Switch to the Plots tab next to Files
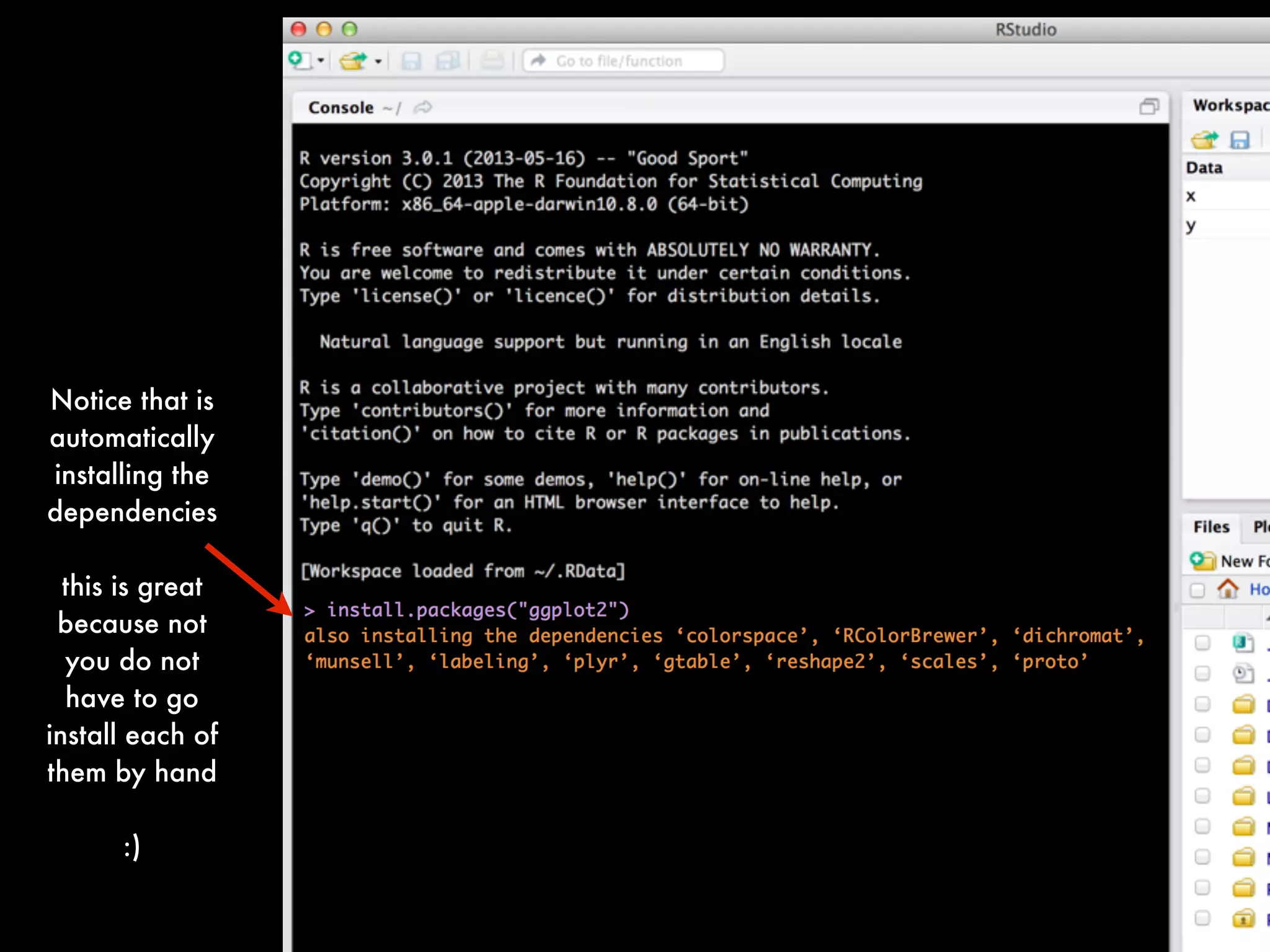1270x952 pixels. (x=1261, y=527)
